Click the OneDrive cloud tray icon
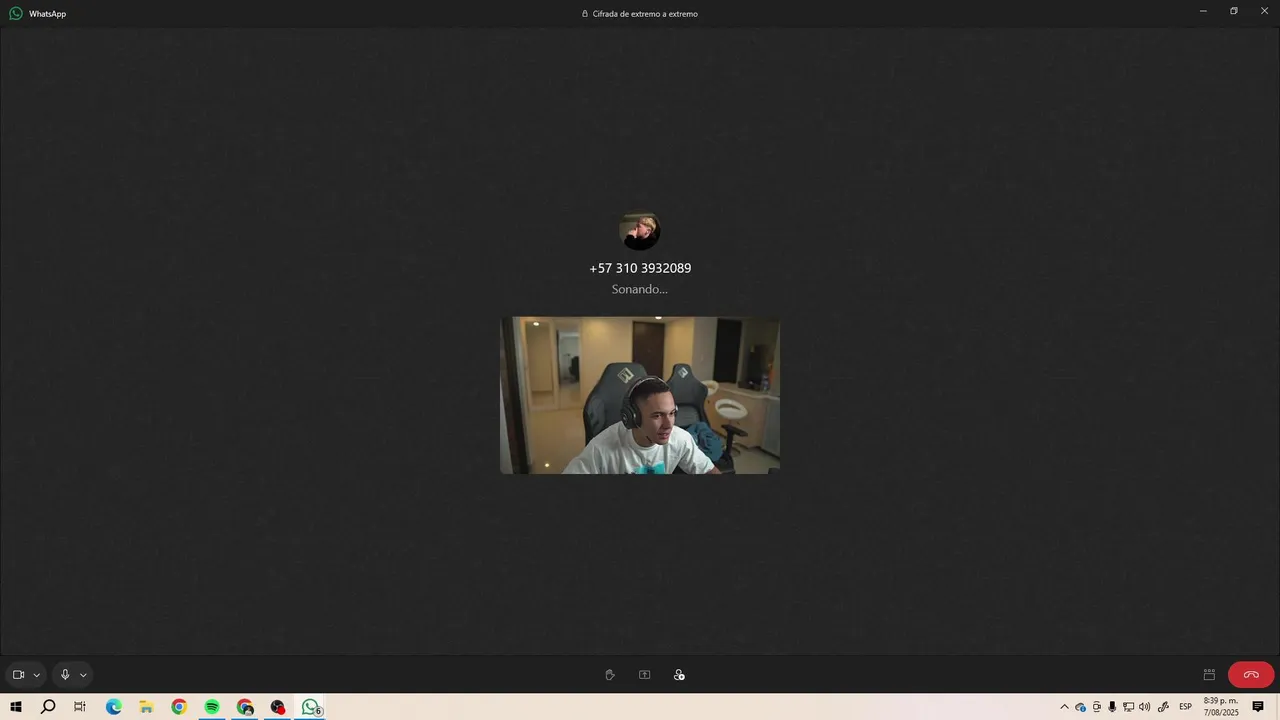The height and width of the screenshot is (720, 1280). click(1080, 707)
